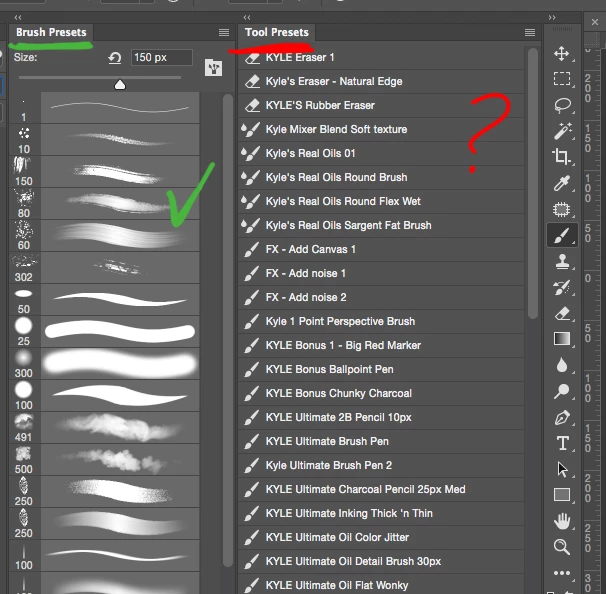
Task: Open the Brush Presets panel menu
Action: pos(224,32)
